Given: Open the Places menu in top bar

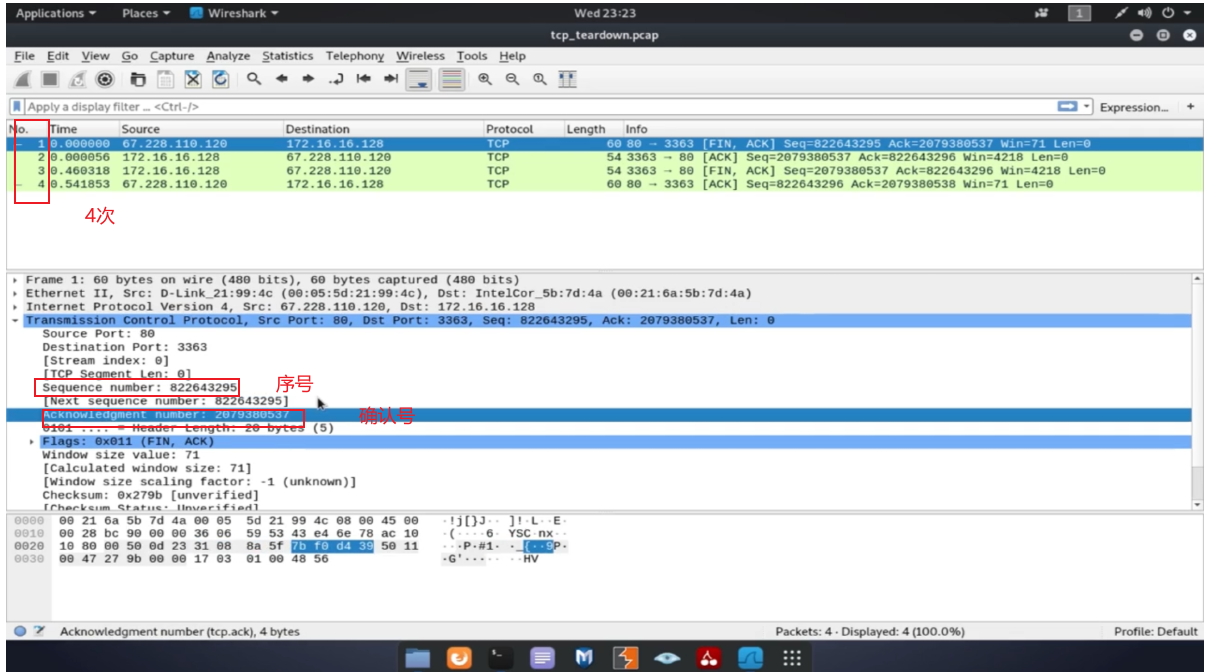Looking at the screenshot, I should pyautogui.click(x=145, y=13).
